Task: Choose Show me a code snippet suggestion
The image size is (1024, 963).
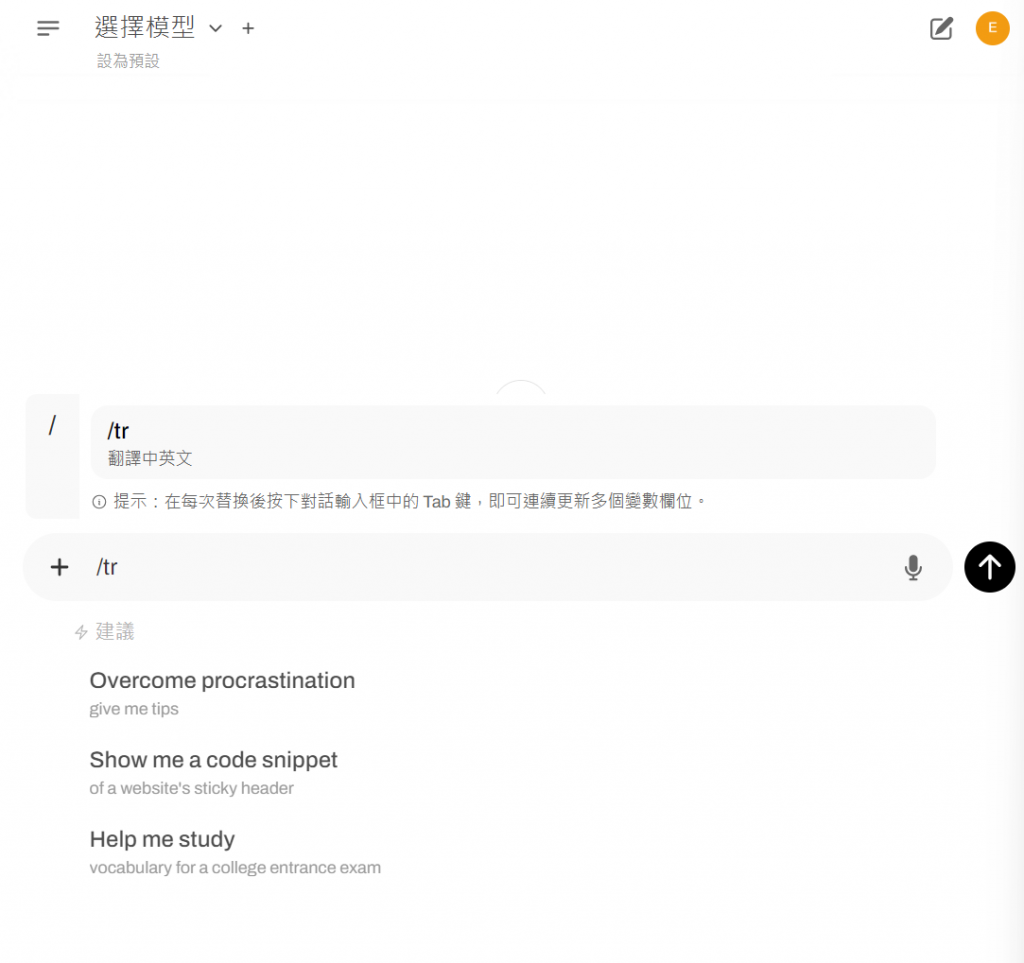Action: 213,772
